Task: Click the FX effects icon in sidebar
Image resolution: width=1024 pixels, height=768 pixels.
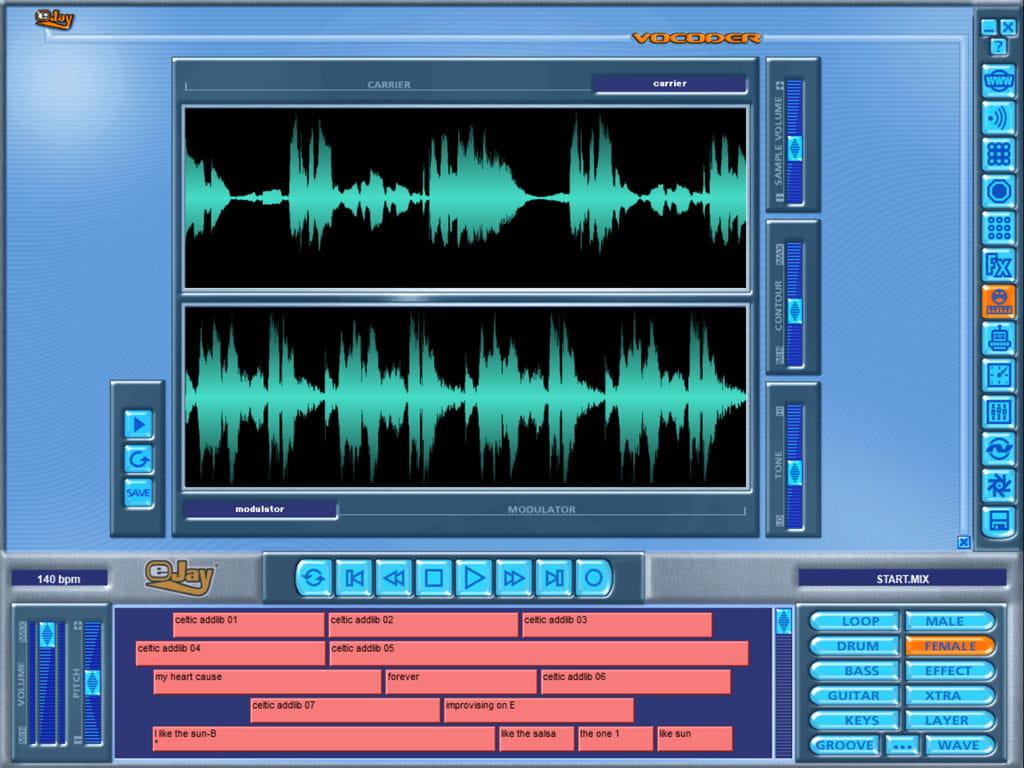Action: coord(998,265)
